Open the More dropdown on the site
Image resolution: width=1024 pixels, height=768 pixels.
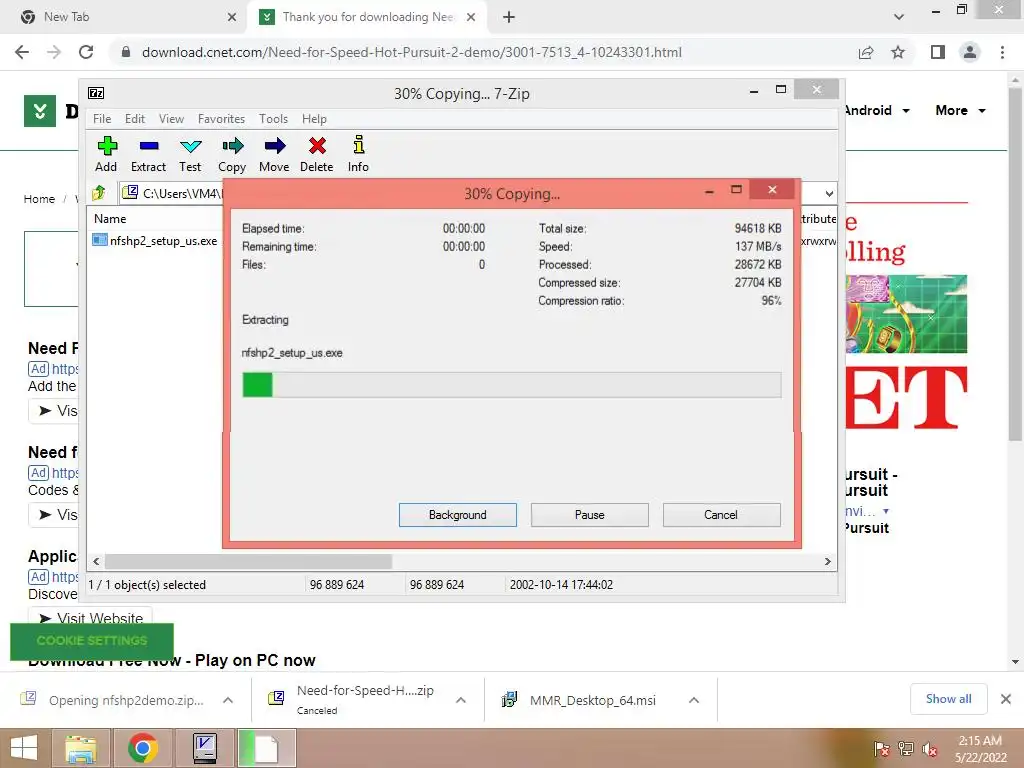(960, 110)
